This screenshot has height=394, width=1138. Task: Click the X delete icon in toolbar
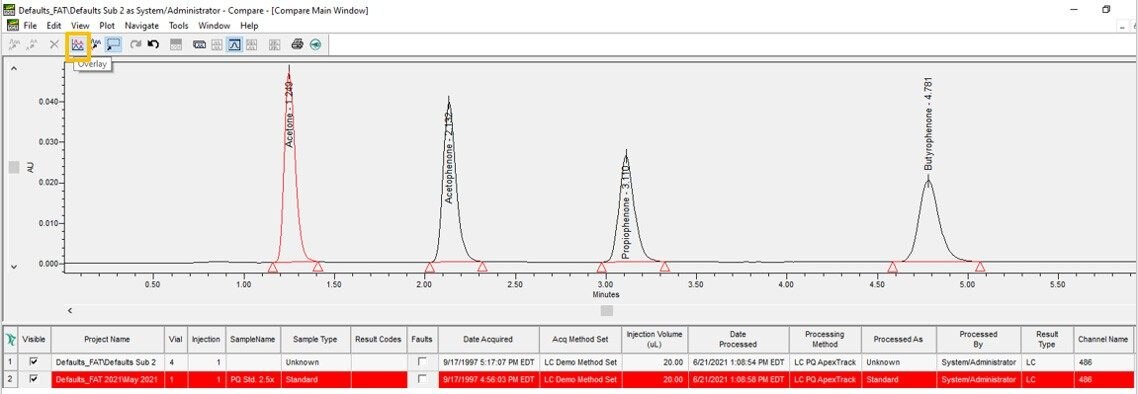tap(54, 44)
